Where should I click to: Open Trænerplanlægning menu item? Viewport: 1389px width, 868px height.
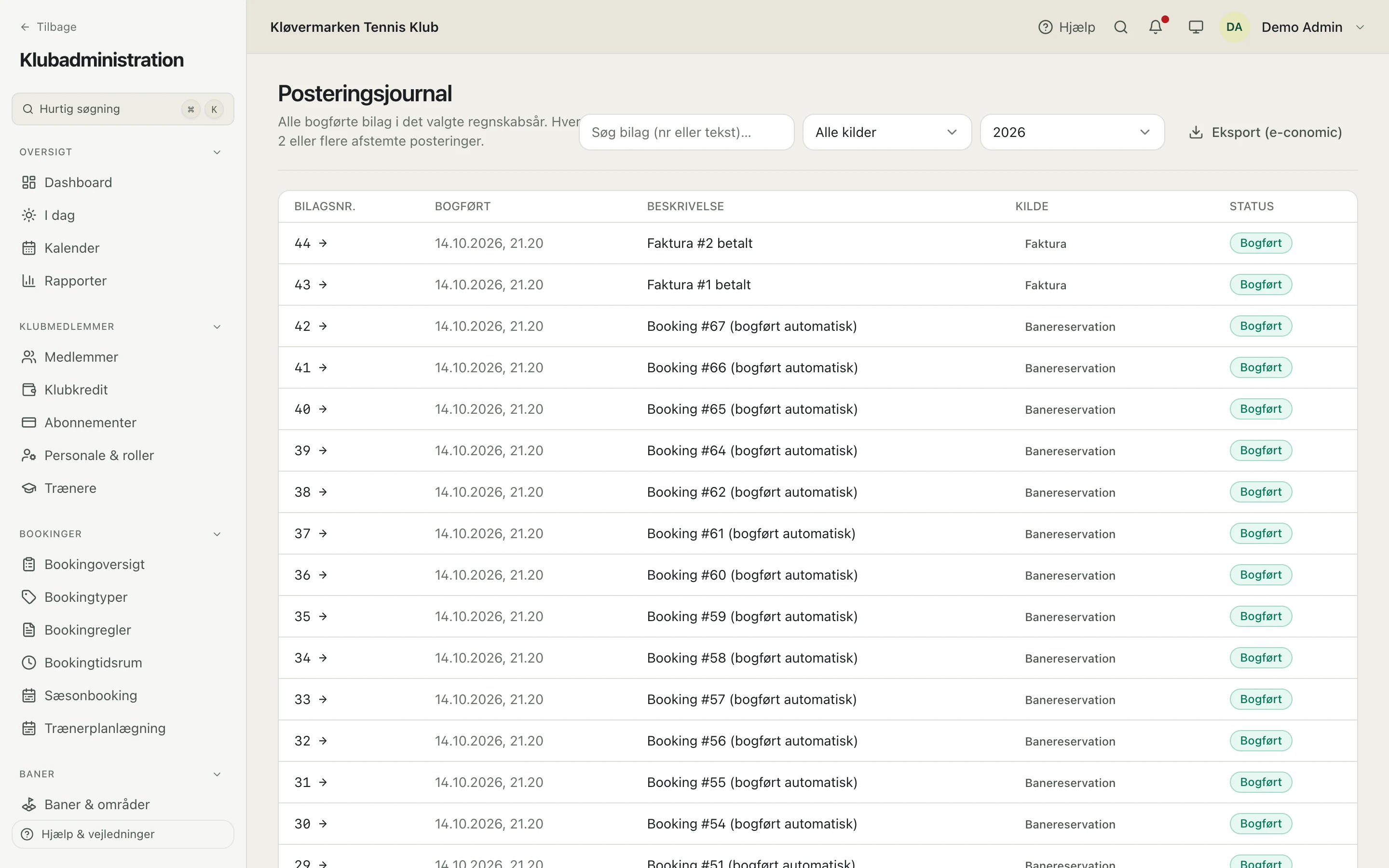point(123,728)
